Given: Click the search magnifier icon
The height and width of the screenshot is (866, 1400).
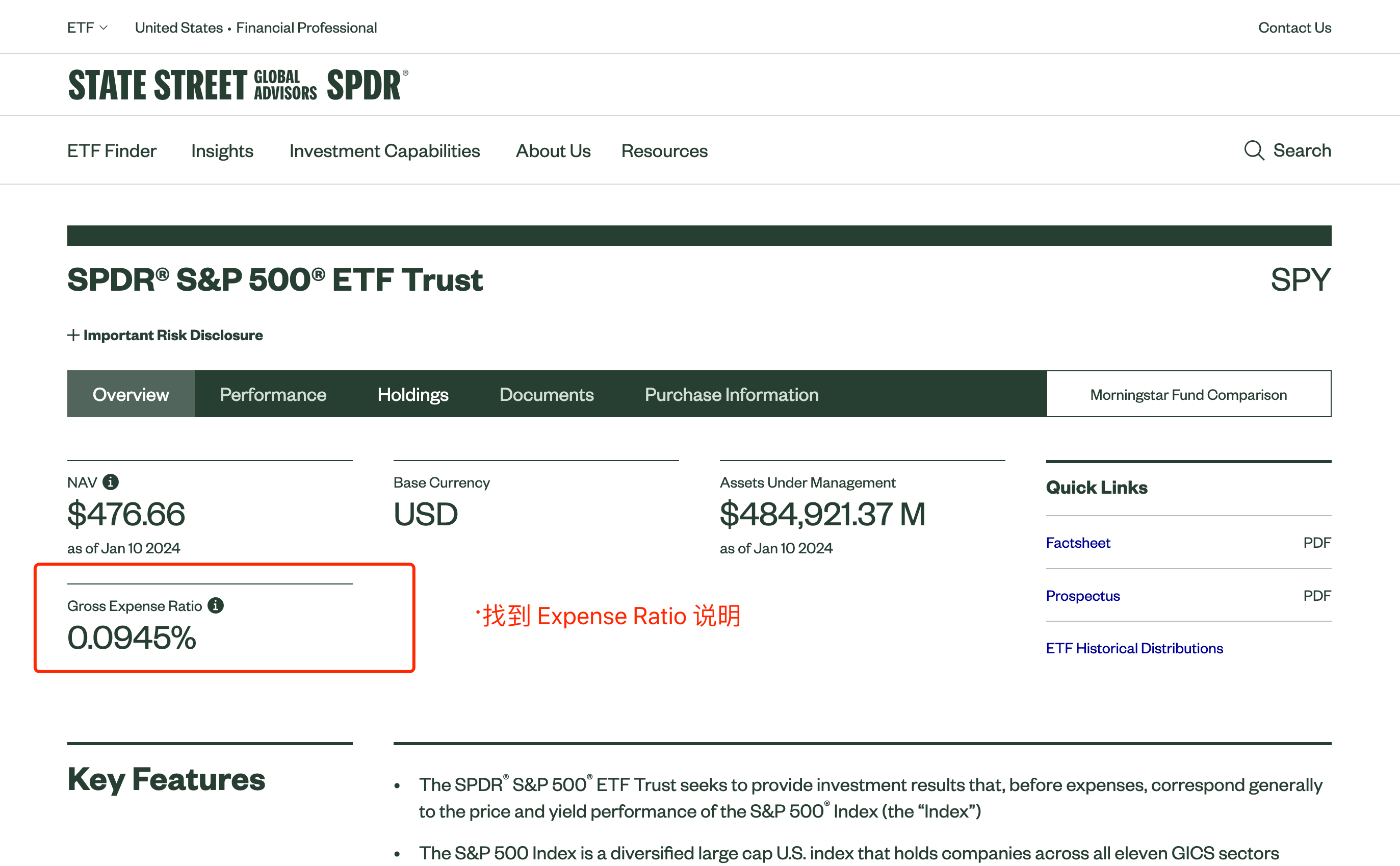Looking at the screenshot, I should (x=1254, y=150).
